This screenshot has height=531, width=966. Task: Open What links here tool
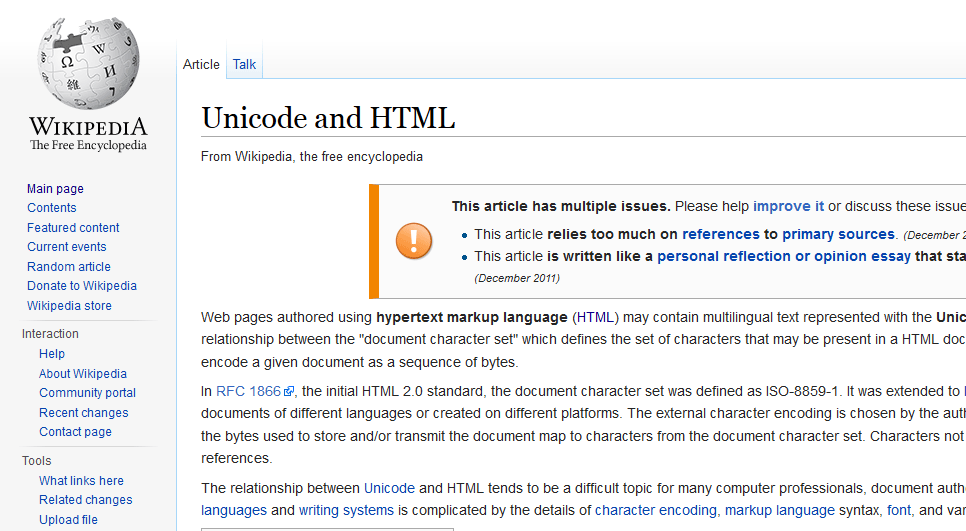(x=81, y=480)
